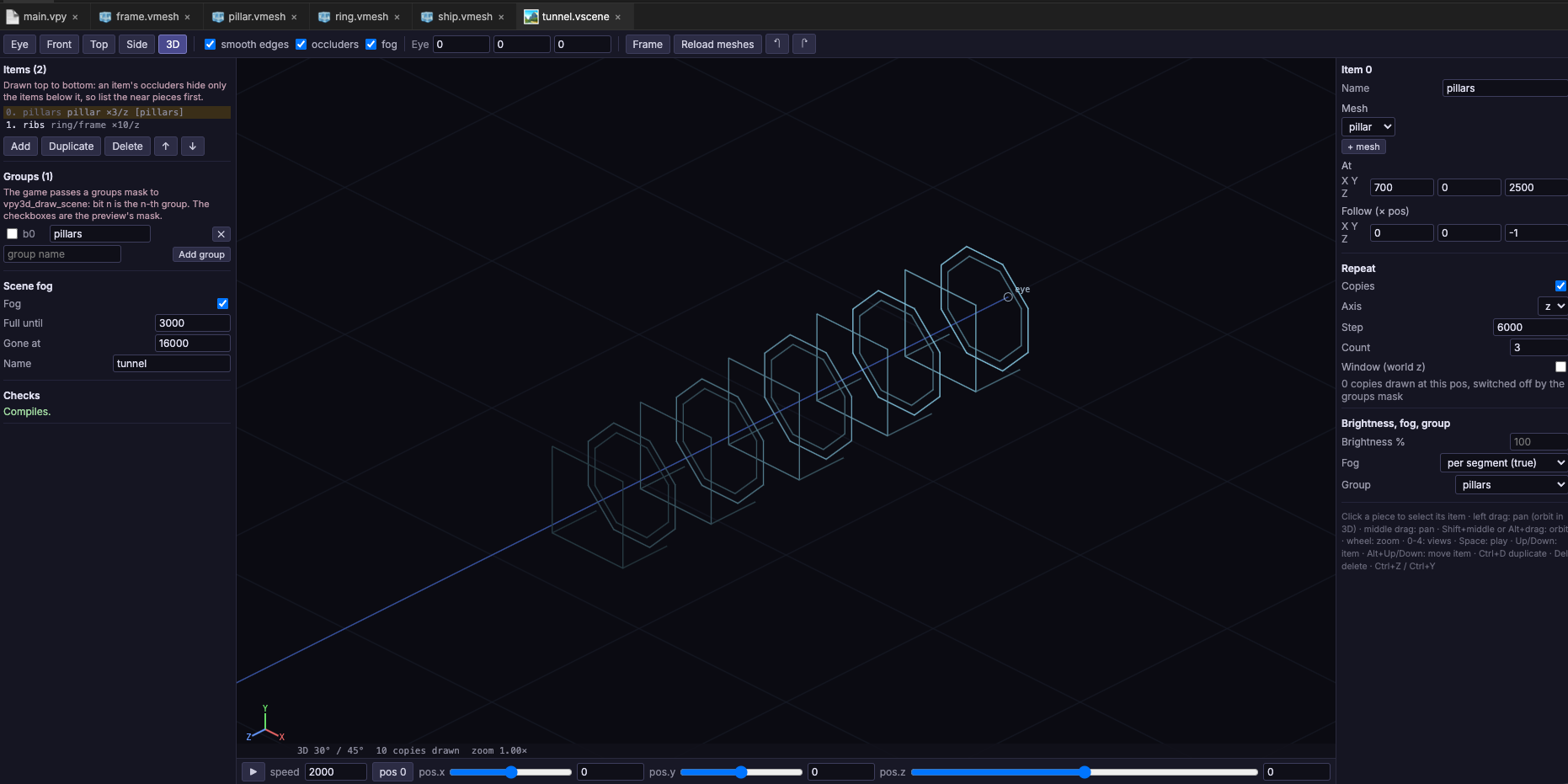Click the pos 0 reset button
1568x784 pixels.
392,771
